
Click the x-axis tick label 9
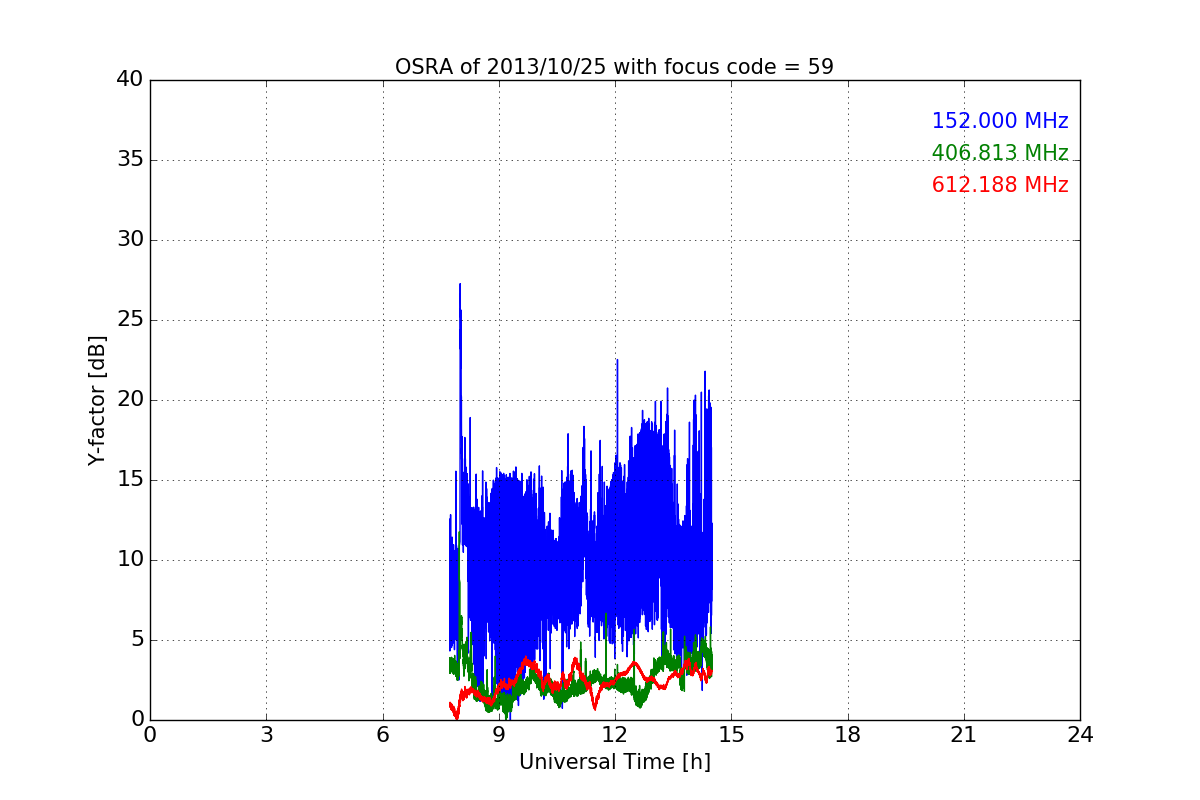click(x=499, y=735)
